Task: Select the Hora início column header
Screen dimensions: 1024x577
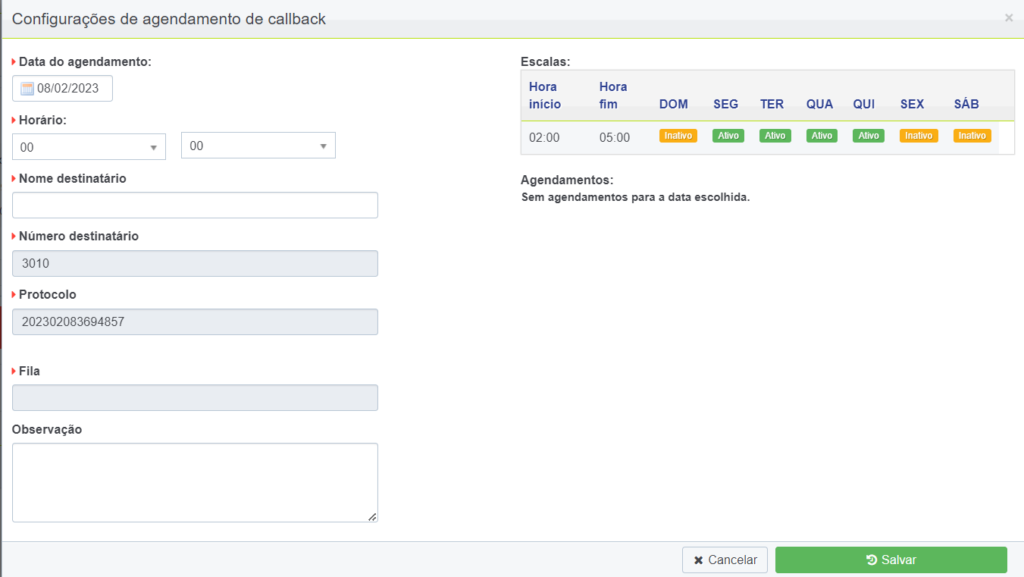Action: (543, 95)
